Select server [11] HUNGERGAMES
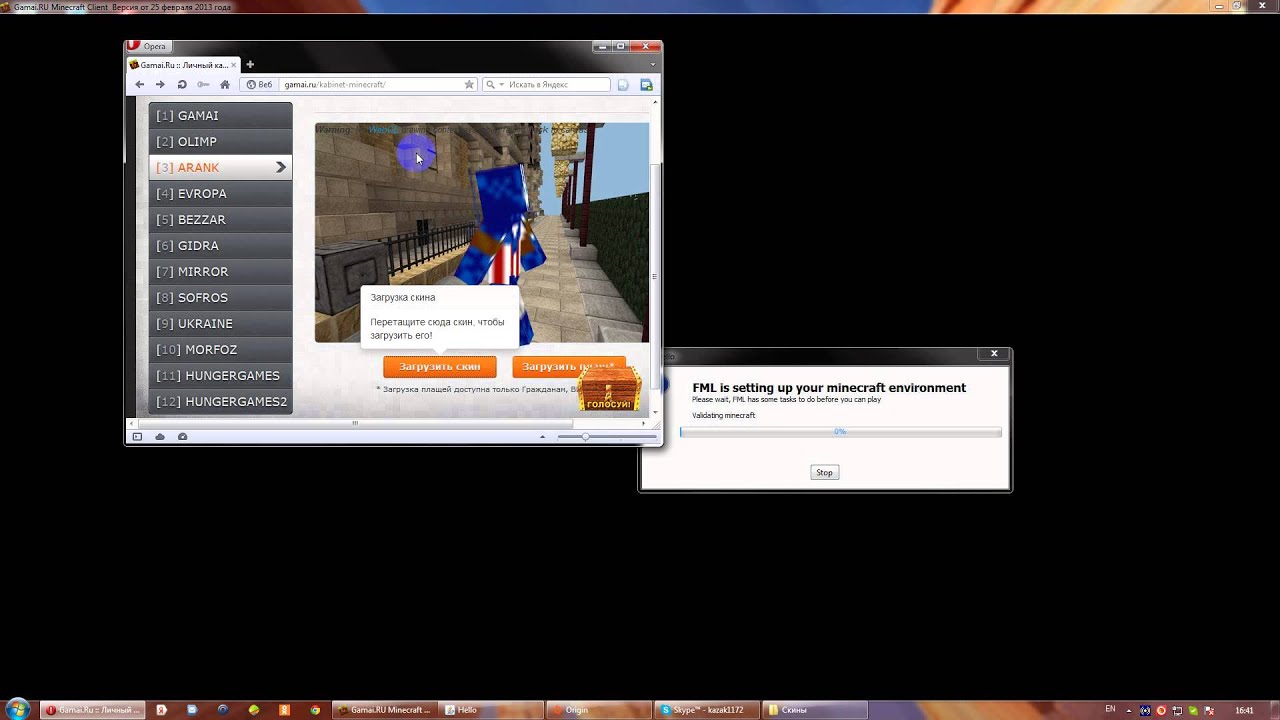 220,375
